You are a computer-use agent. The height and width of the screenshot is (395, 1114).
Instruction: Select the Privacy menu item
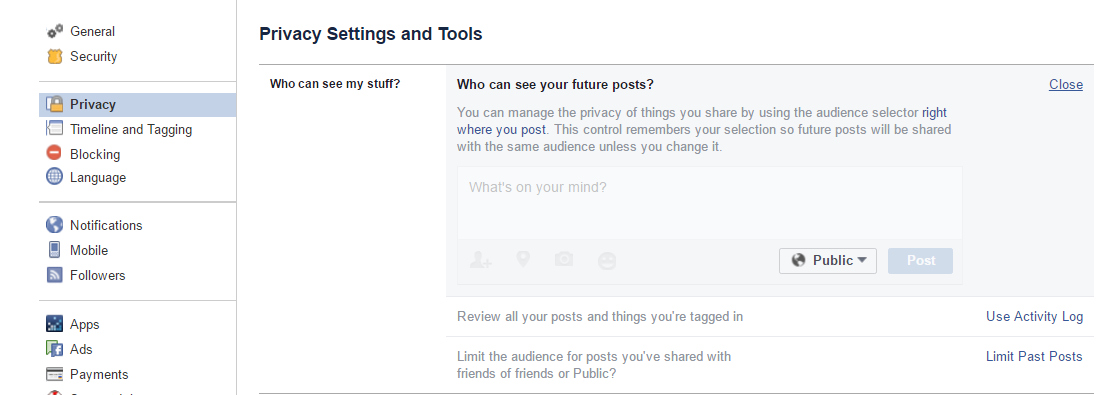(x=137, y=104)
